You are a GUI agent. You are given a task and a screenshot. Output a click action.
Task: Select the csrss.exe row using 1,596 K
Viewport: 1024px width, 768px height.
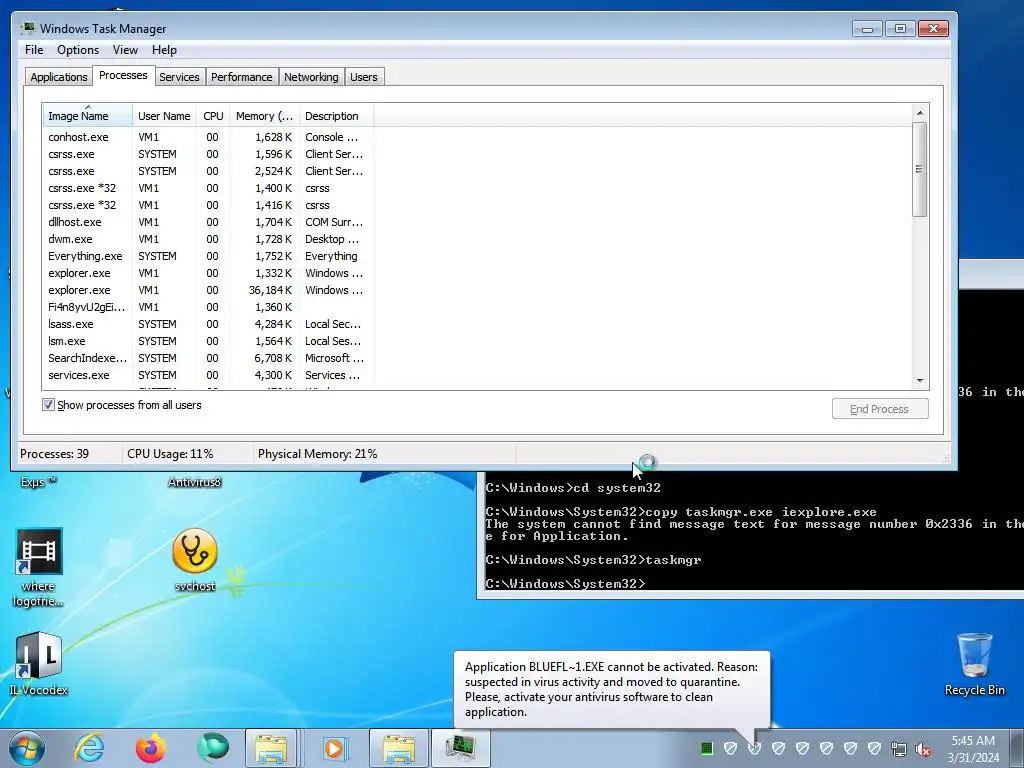coord(208,154)
